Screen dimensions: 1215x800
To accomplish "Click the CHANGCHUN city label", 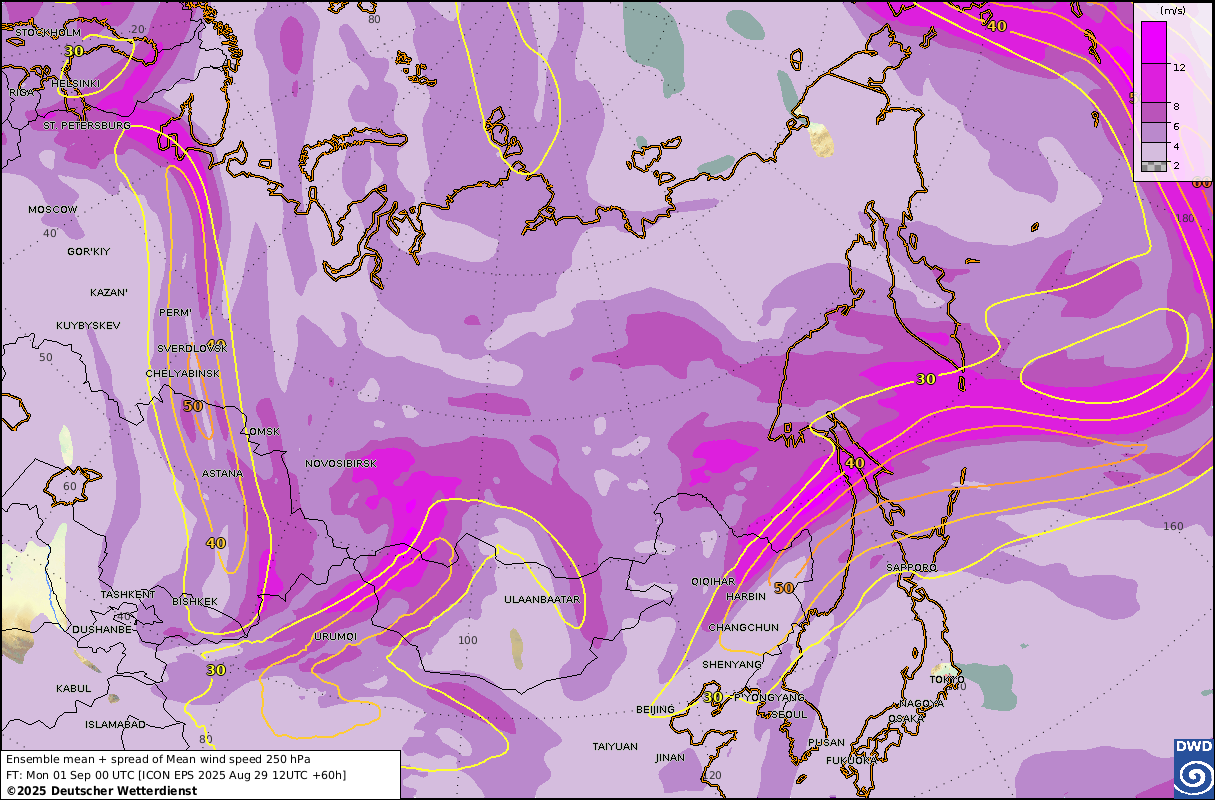I will [x=743, y=627].
